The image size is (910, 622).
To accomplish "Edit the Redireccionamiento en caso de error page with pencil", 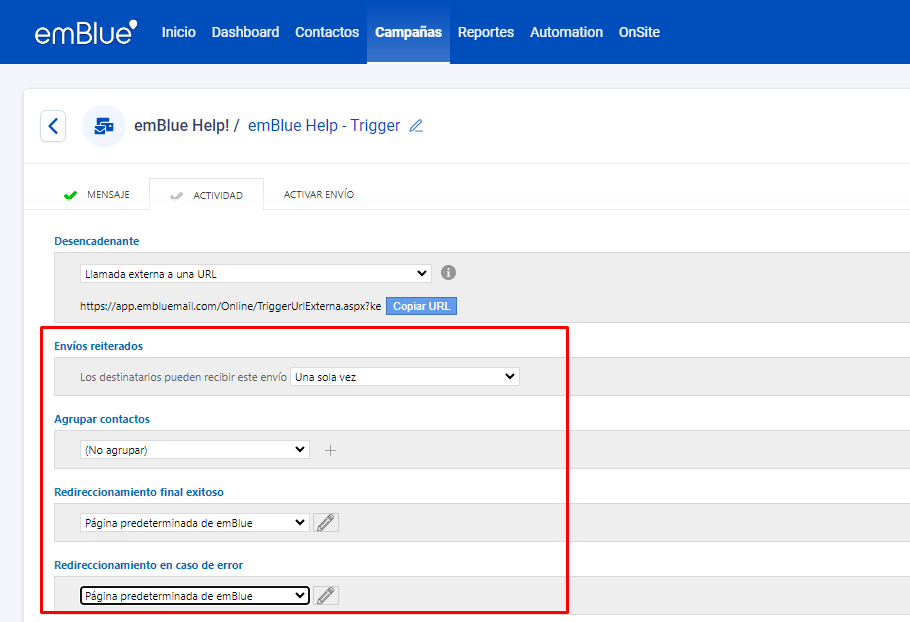I will [326, 596].
